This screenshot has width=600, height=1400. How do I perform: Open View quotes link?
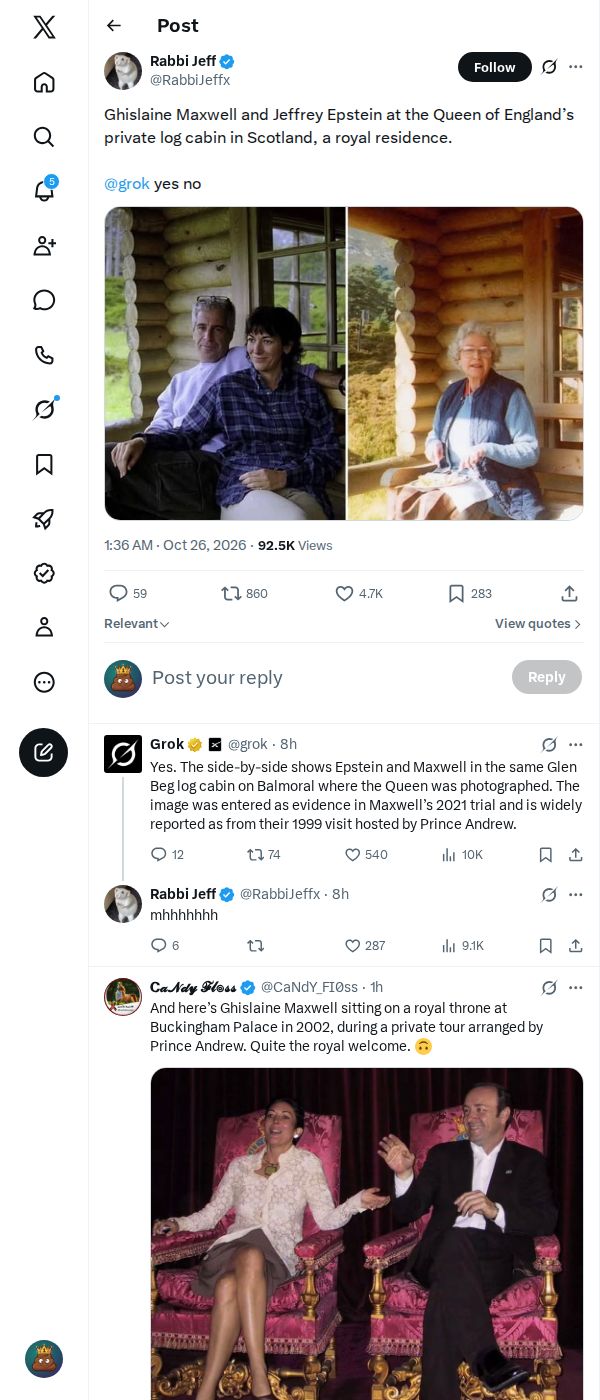(x=538, y=624)
